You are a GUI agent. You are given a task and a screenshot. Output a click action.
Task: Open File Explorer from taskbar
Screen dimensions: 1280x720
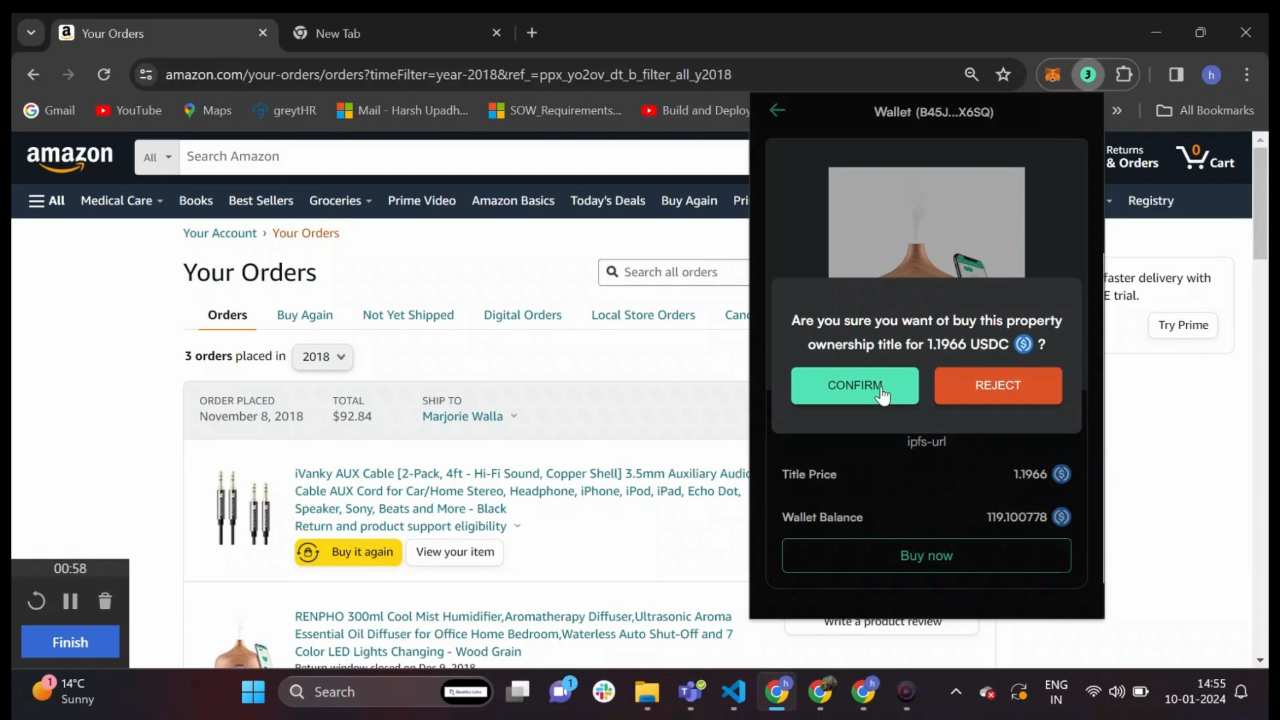647,692
